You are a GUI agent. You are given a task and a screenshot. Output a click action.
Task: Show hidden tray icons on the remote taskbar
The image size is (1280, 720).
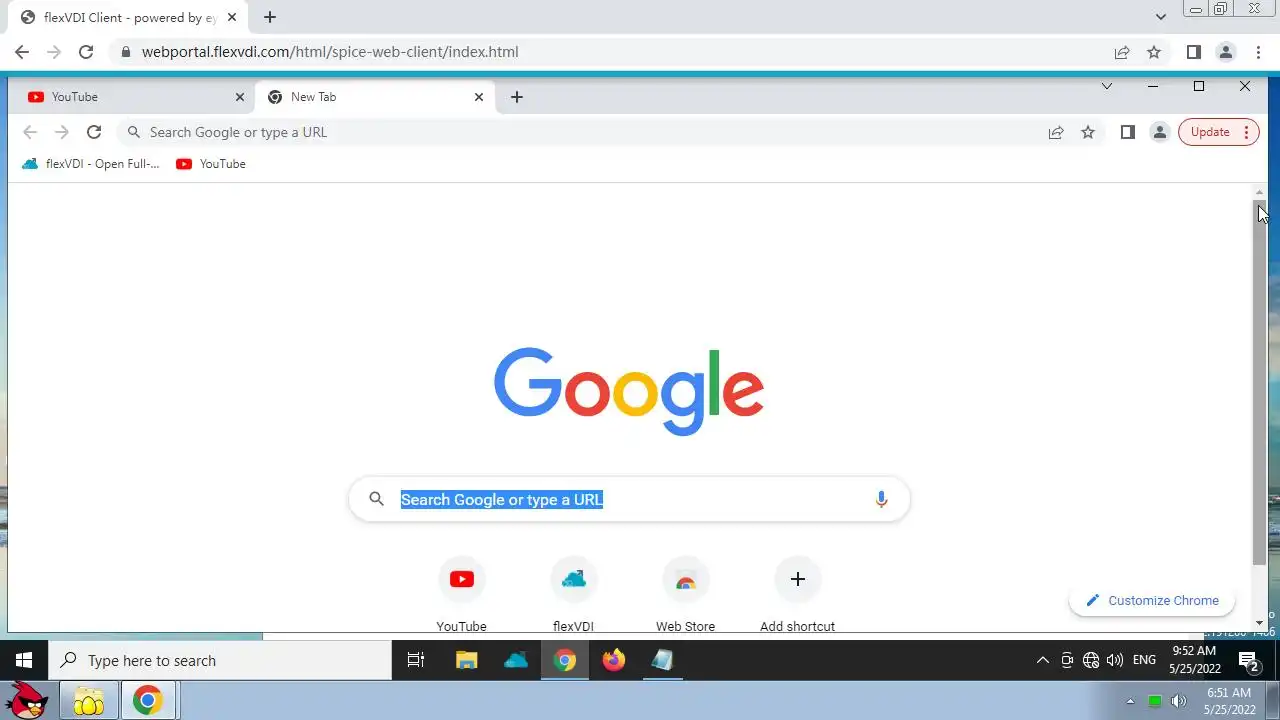click(x=1042, y=660)
